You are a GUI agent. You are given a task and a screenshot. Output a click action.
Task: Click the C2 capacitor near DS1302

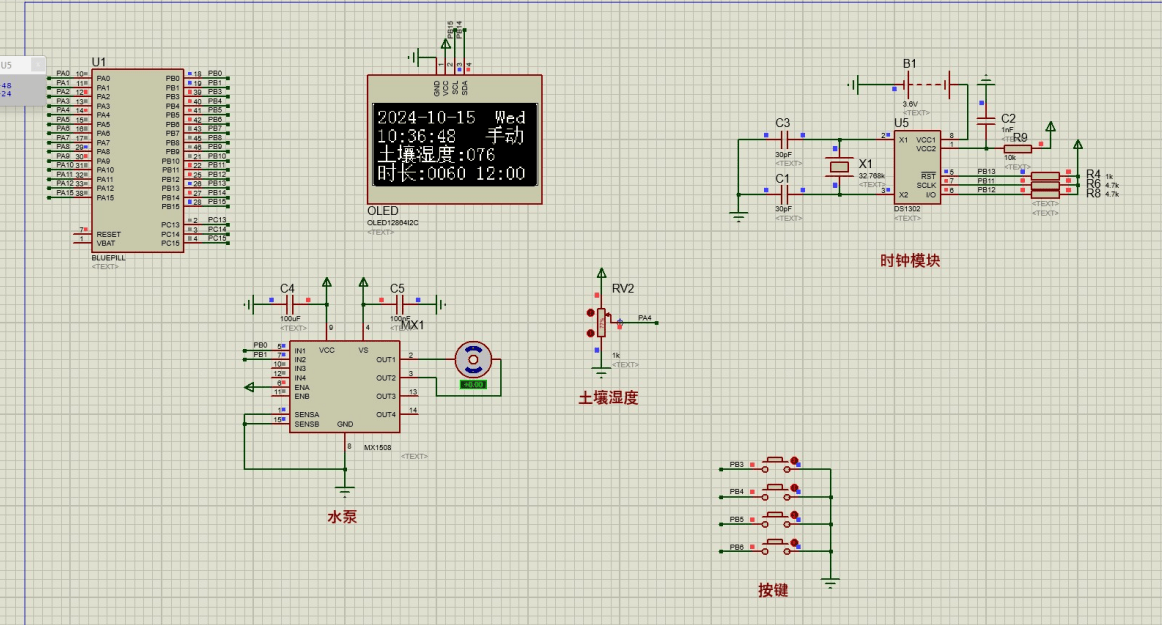986,119
